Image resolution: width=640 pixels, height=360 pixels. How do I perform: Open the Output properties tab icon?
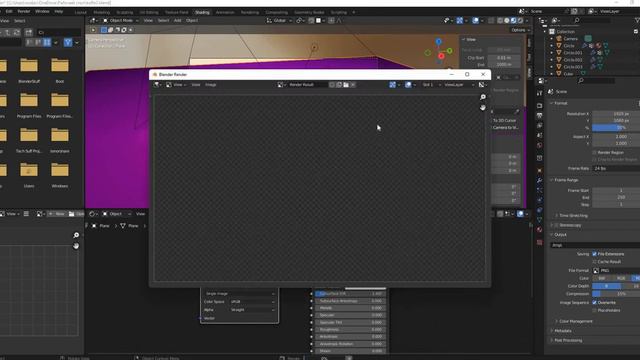[x=540, y=116]
